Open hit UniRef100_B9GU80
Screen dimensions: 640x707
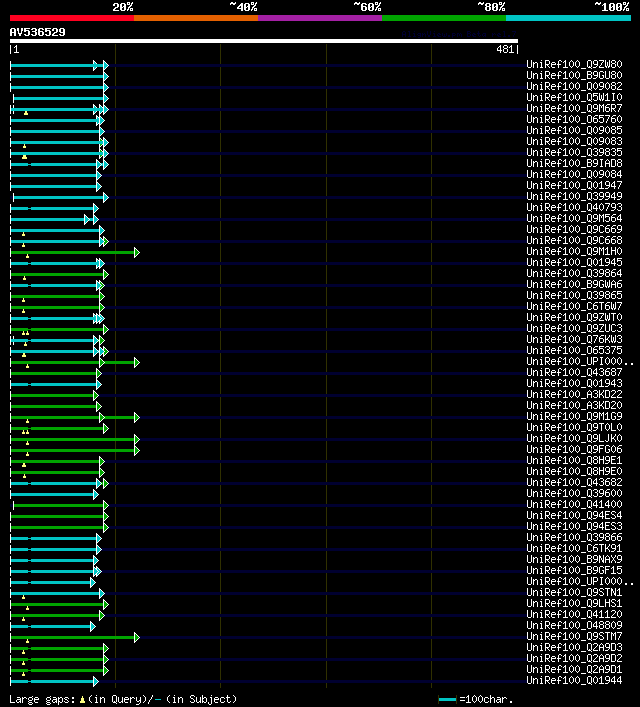tap(574, 75)
